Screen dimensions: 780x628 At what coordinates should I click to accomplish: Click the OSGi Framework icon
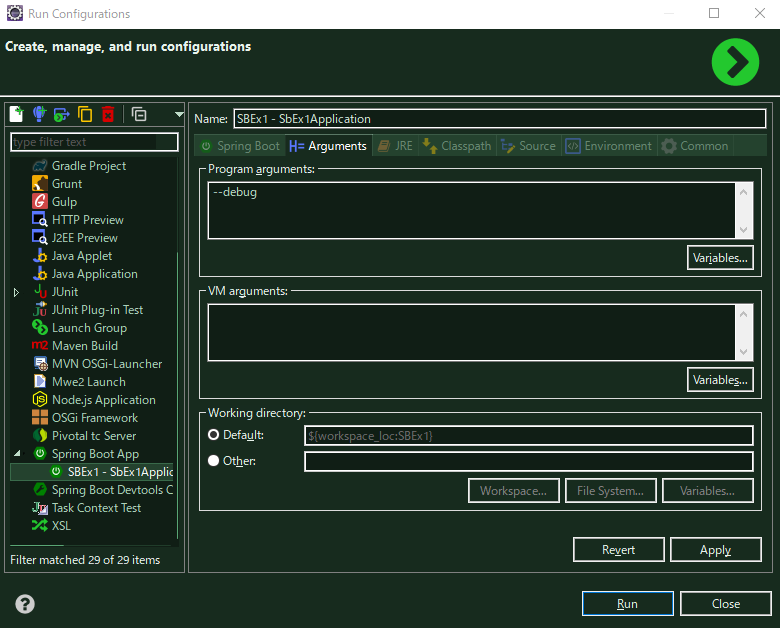tap(40, 418)
